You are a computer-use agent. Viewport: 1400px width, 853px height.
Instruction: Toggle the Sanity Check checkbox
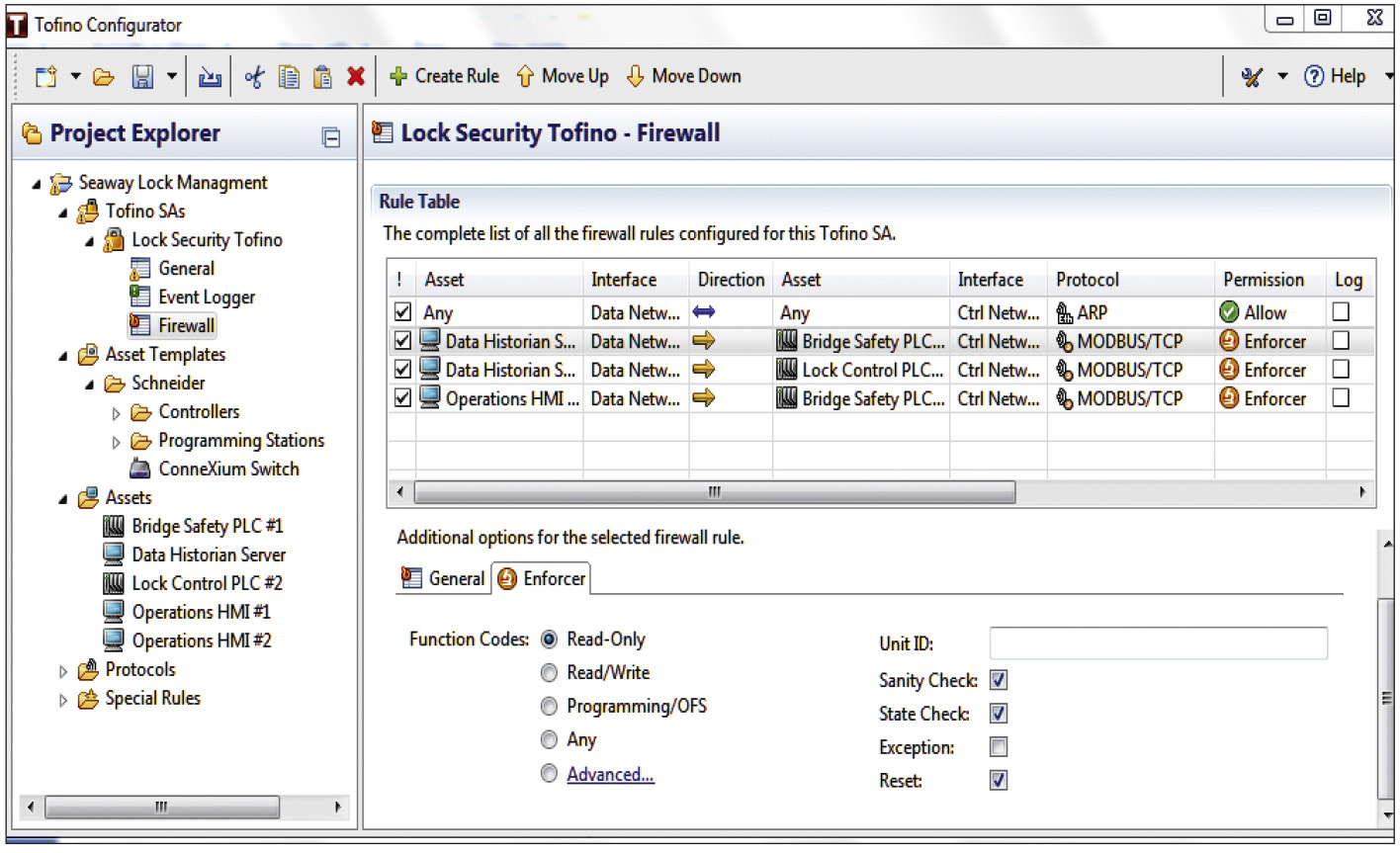pyautogui.click(x=999, y=680)
